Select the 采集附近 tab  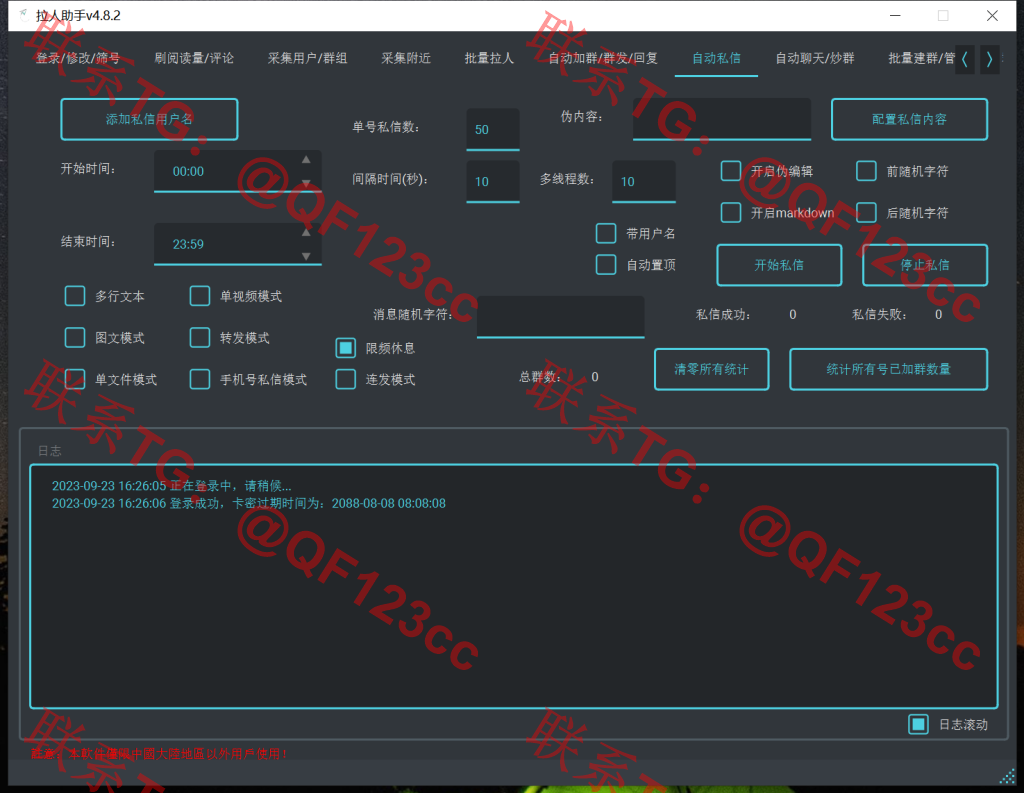406,58
